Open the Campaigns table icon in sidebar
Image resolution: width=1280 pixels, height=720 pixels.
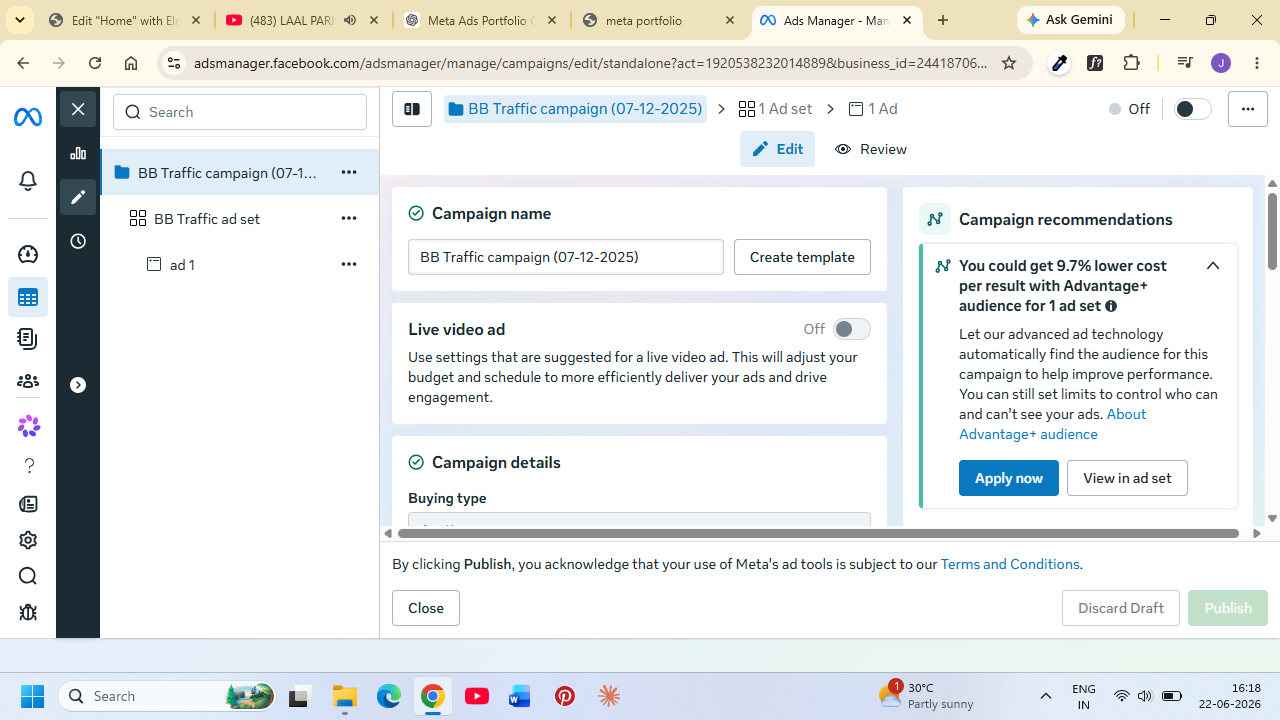pyautogui.click(x=28, y=297)
